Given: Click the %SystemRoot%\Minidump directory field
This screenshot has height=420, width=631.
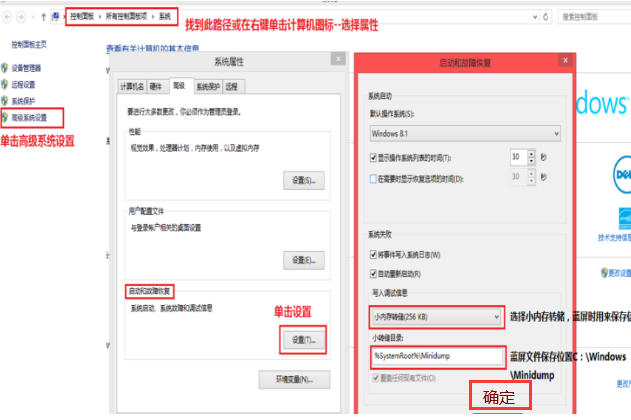Looking at the screenshot, I should point(437,356).
